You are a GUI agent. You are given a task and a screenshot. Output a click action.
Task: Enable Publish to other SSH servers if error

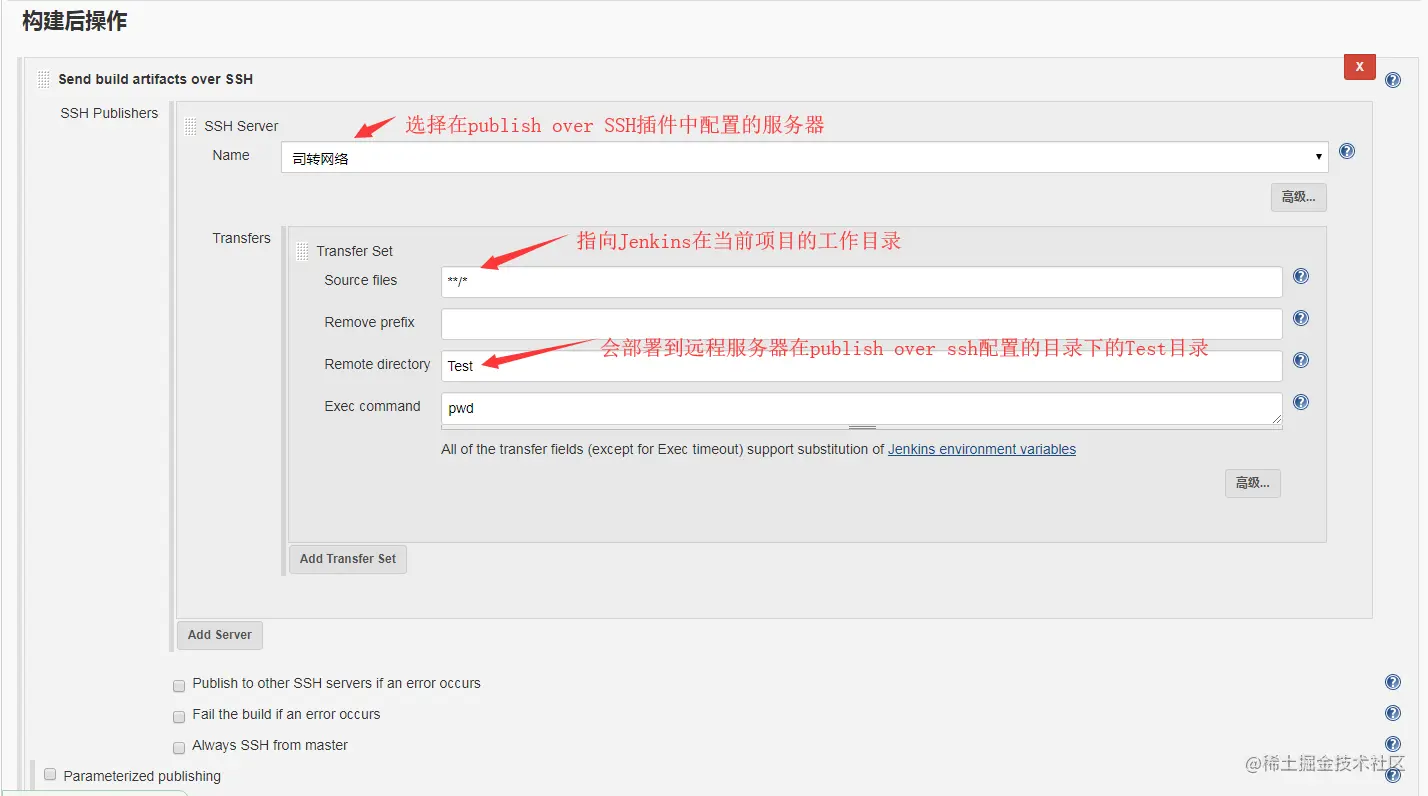[179, 686]
